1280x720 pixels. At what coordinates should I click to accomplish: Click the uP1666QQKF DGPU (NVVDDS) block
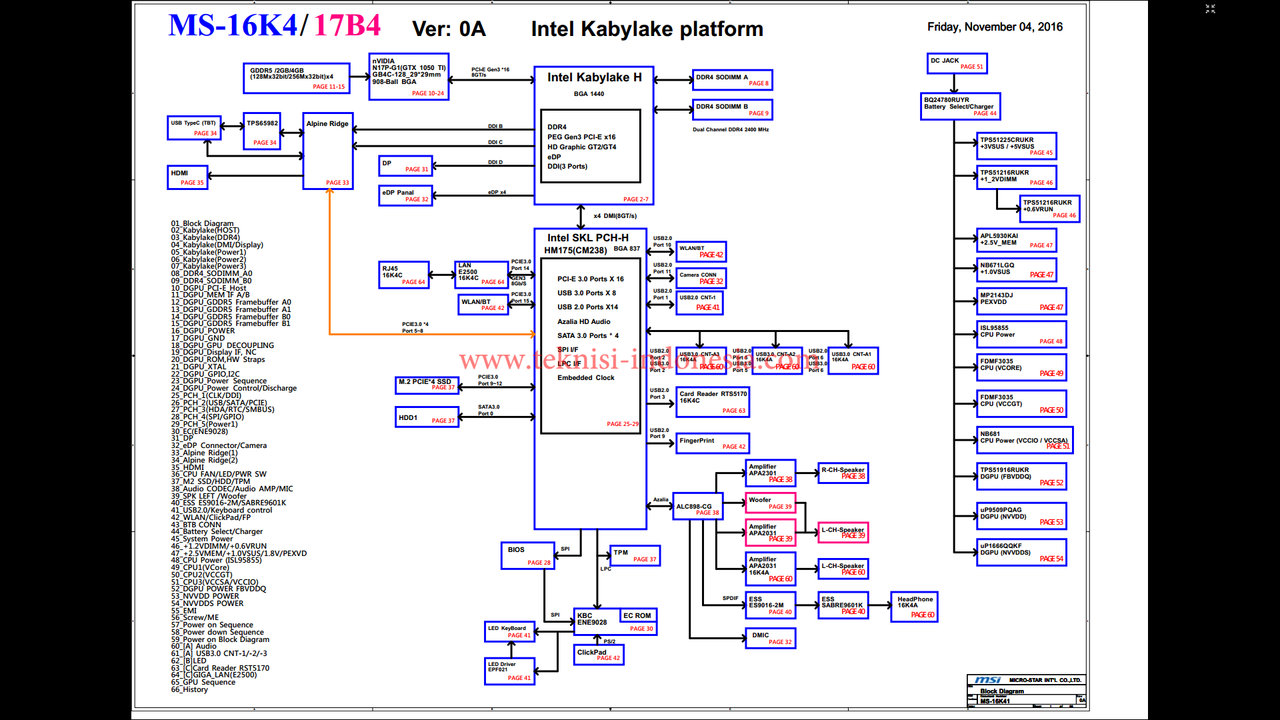pos(1022,552)
